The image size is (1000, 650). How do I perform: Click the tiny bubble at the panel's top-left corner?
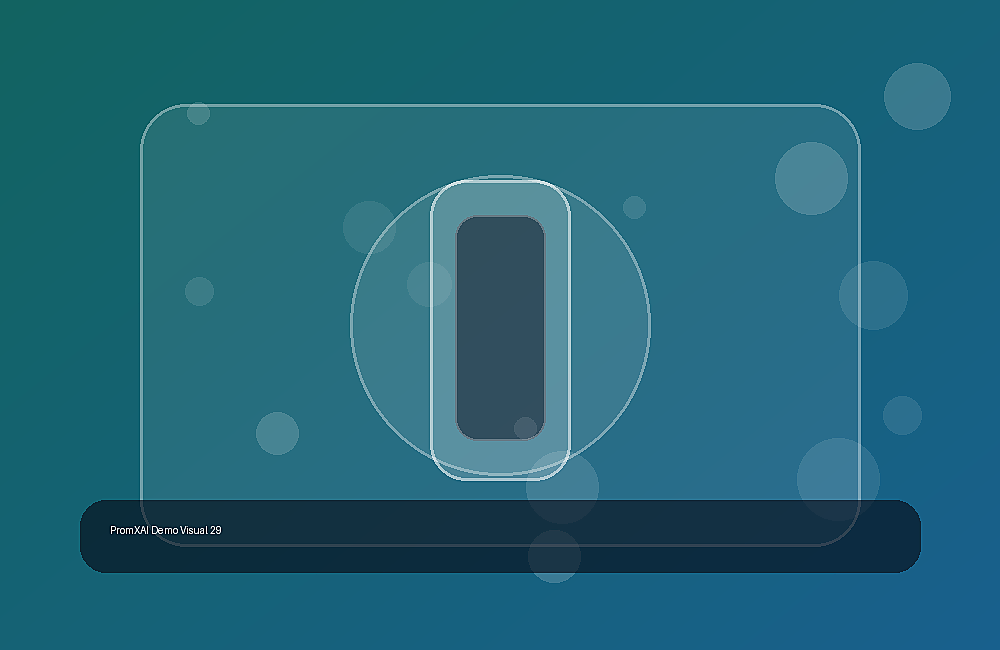(198, 114)
